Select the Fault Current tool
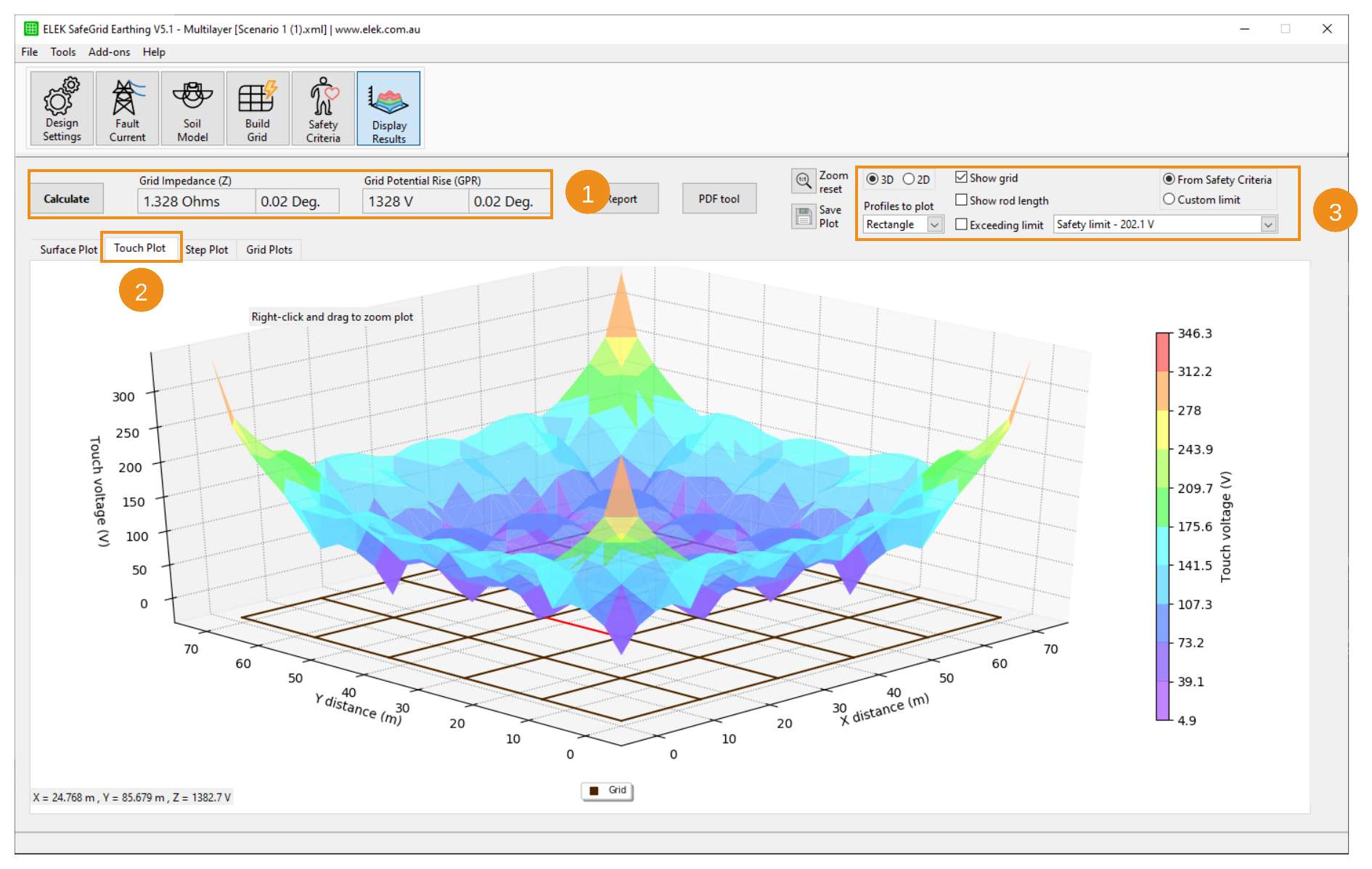1372x869 pixels. [126, 107]
